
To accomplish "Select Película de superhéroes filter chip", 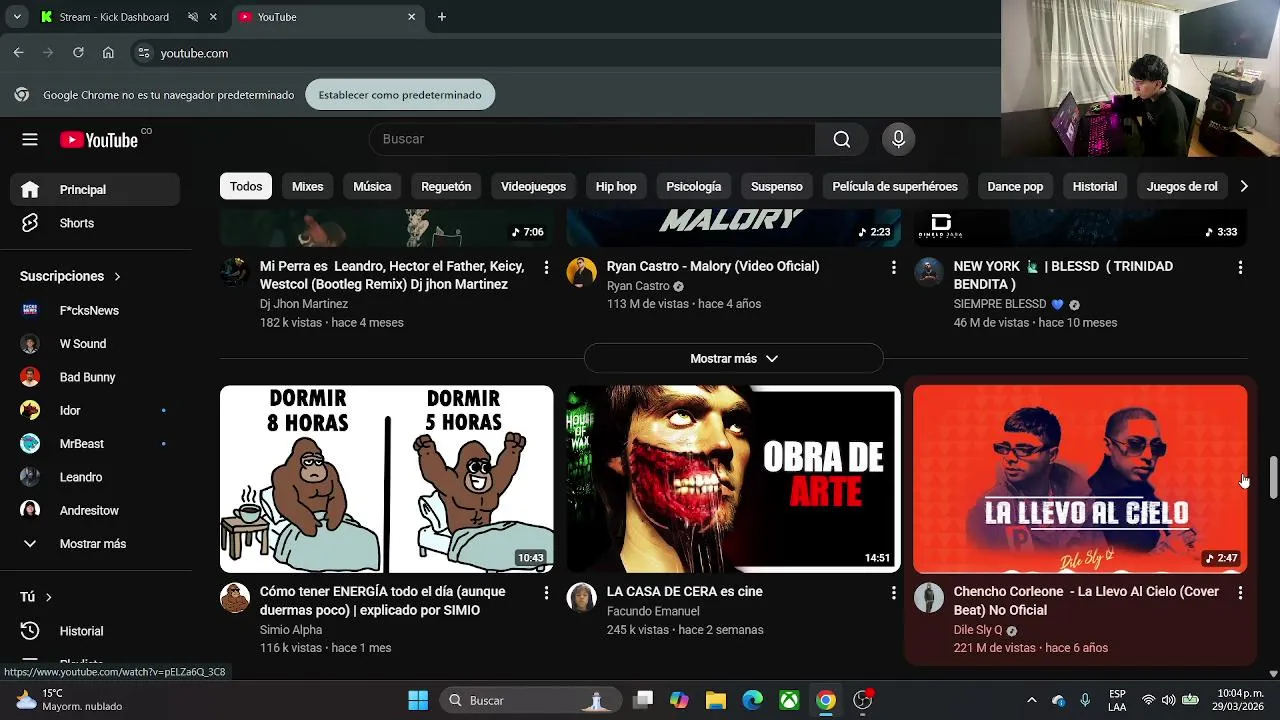I will pos(895,187).
